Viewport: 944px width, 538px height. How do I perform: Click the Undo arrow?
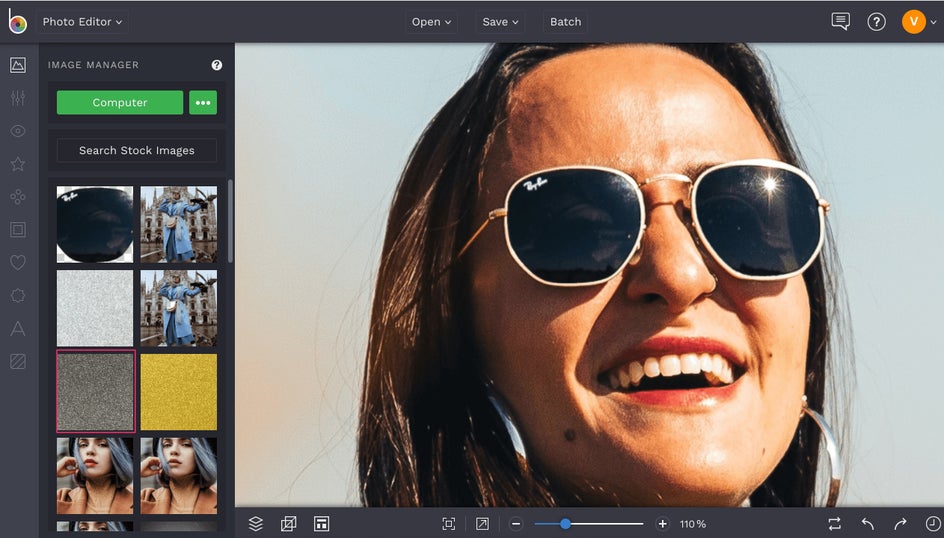pos(867,523)
